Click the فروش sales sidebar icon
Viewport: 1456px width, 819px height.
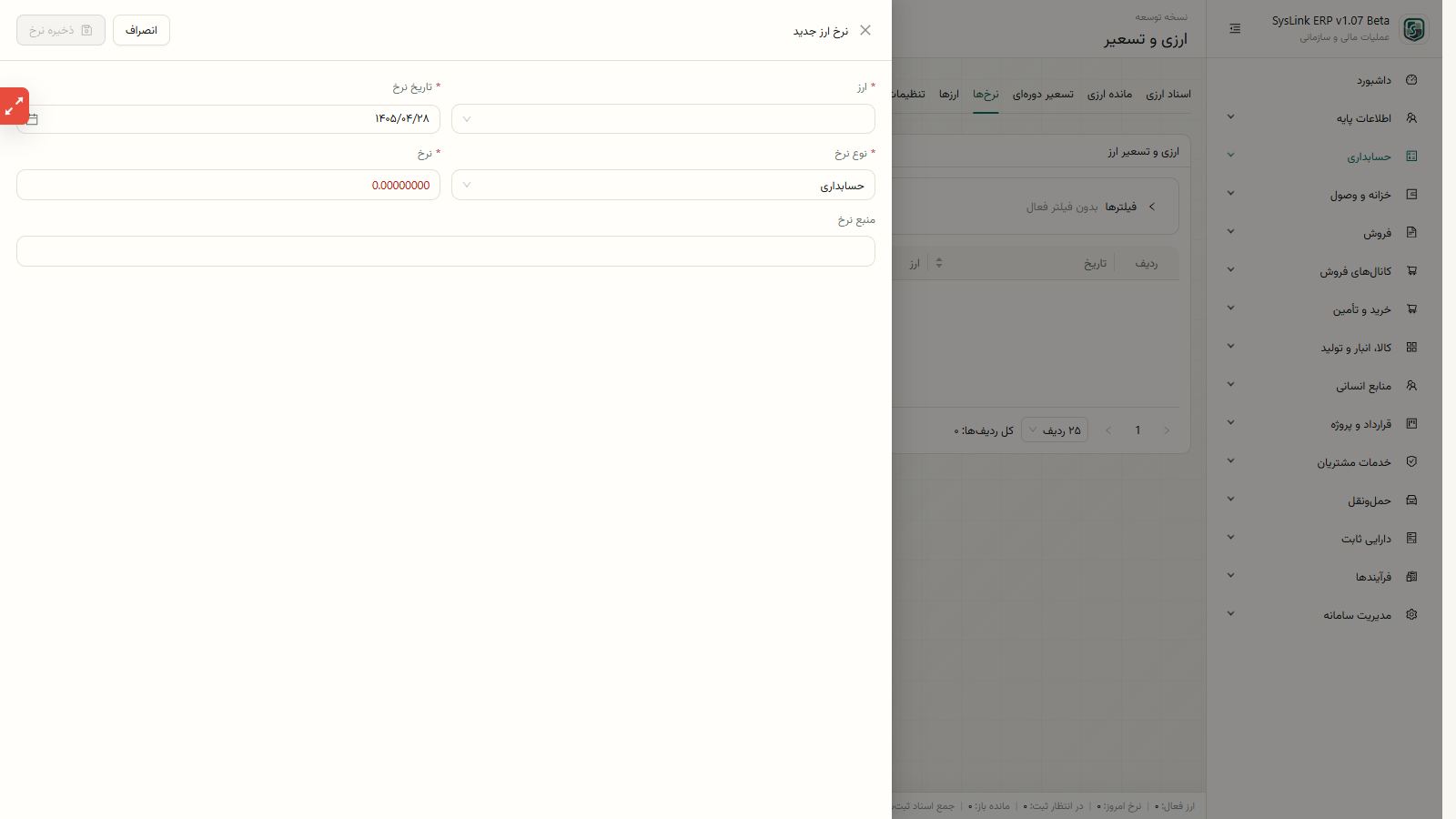(x=1411, y=233)
